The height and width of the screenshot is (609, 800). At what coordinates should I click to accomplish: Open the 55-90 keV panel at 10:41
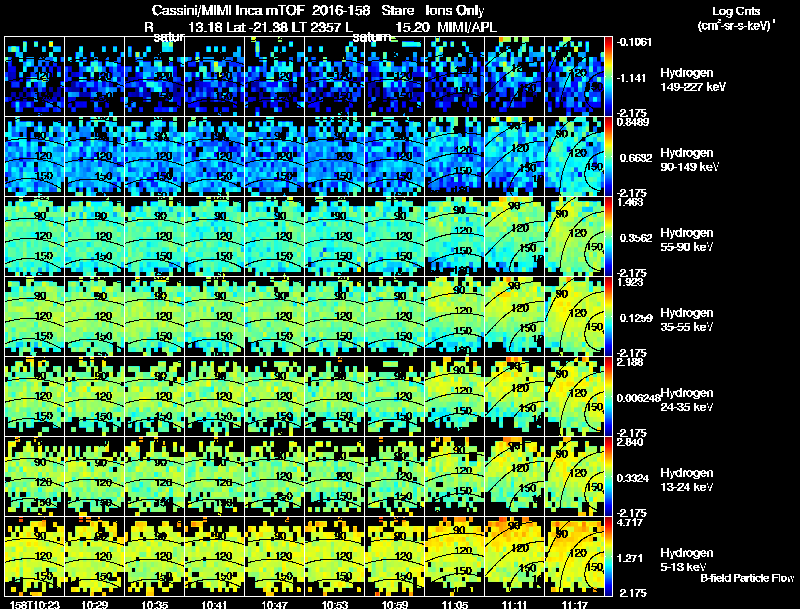click(215, 237)
